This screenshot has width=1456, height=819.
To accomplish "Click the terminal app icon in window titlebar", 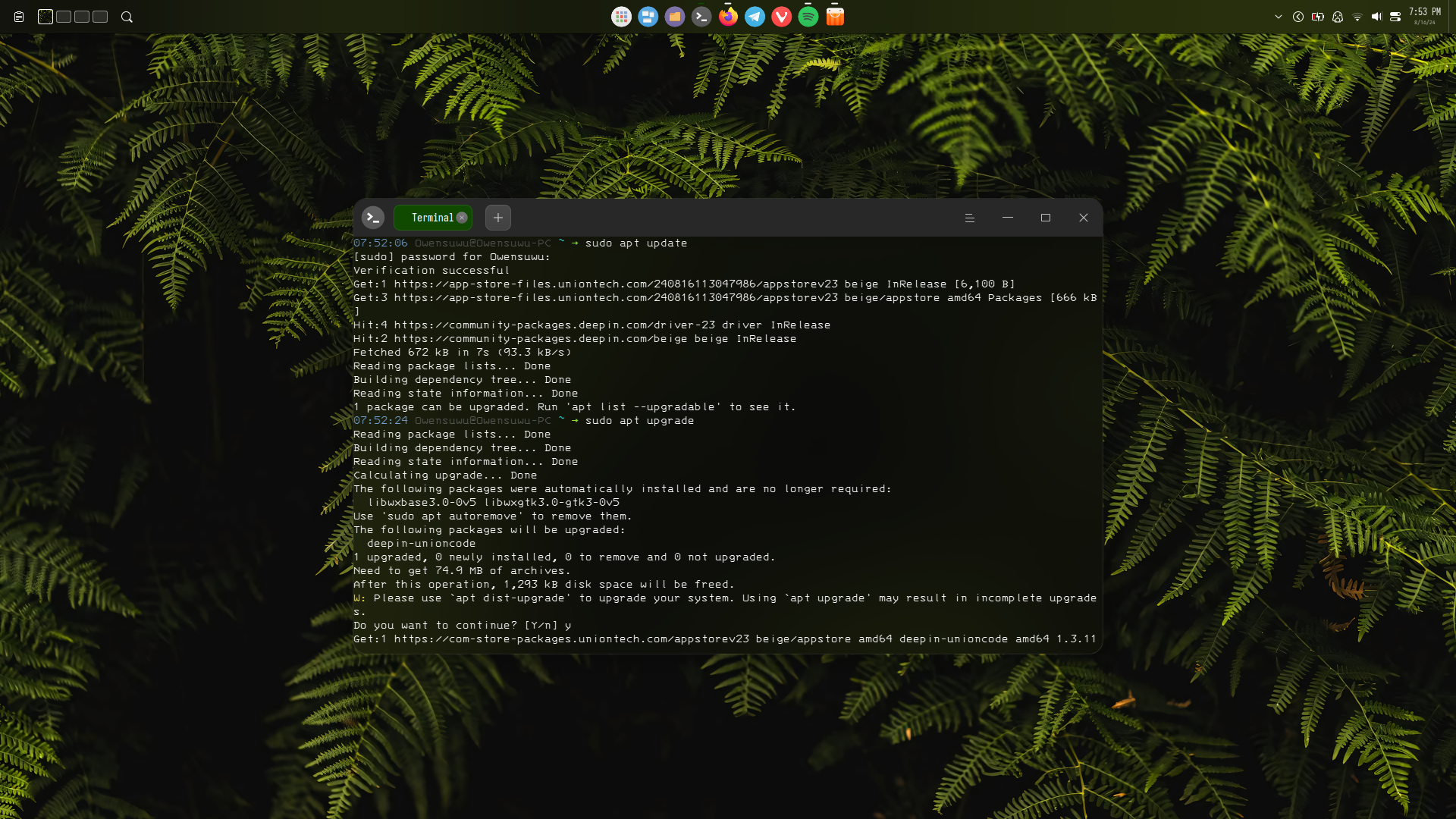I will point(372,218).
